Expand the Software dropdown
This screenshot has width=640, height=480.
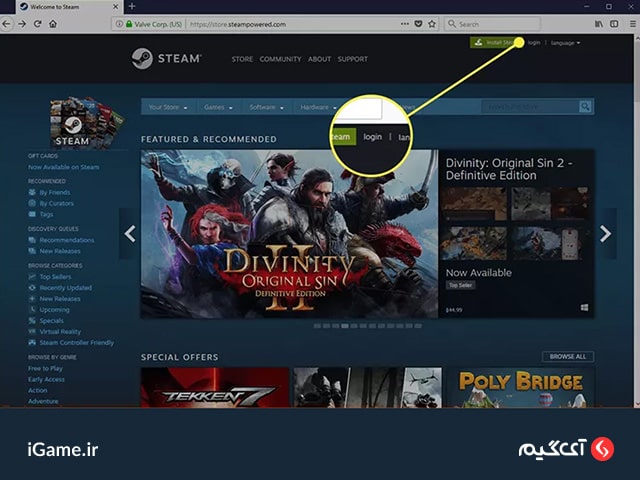(266, 107)
